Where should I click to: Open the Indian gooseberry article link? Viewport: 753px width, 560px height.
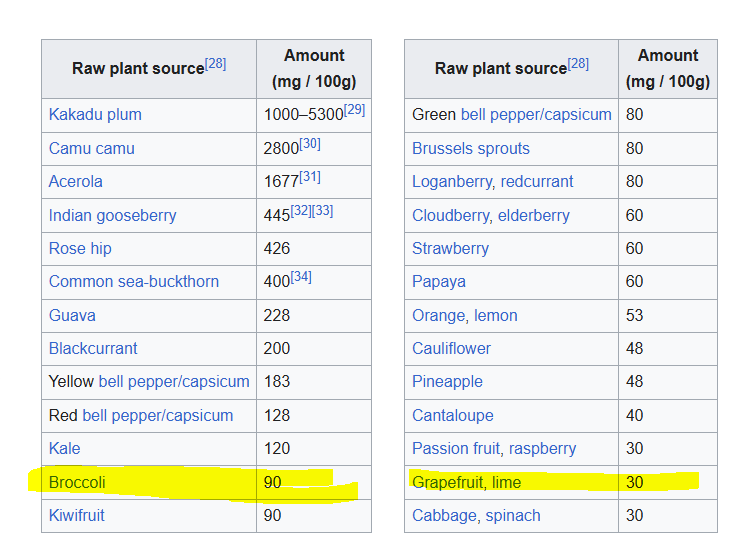pyautogui.click(x=112, y=216)
